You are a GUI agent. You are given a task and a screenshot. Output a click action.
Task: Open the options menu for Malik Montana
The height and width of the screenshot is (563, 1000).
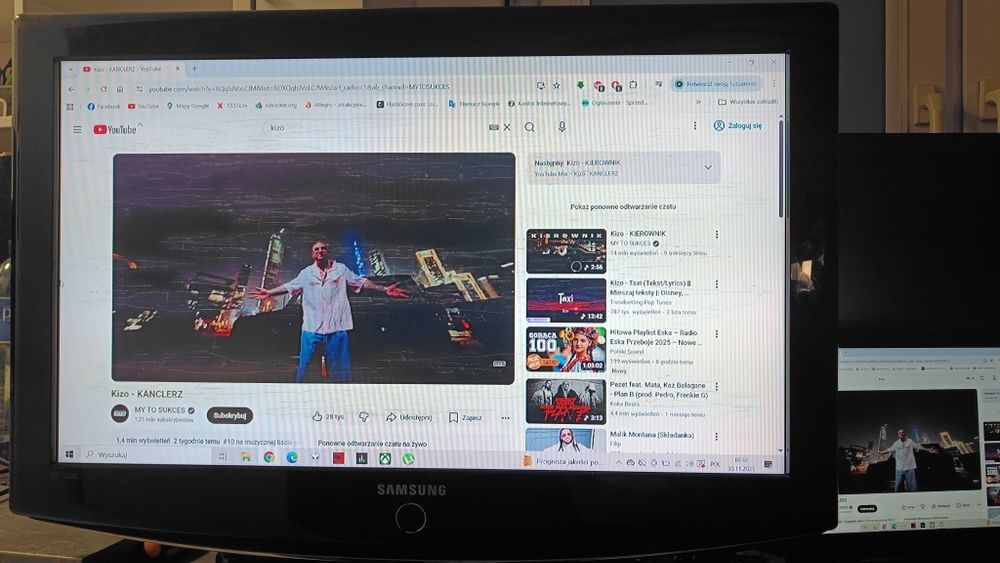[x=716, y=436]
